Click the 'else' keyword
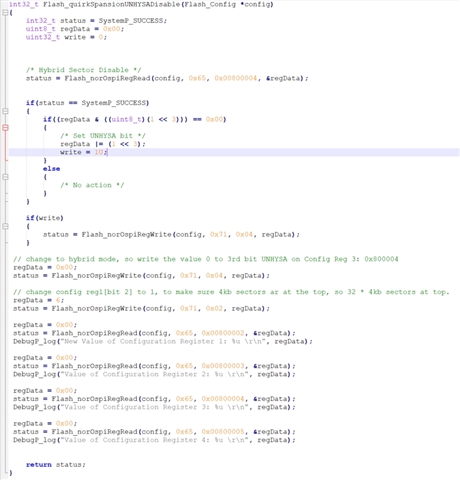 (52, 169)
